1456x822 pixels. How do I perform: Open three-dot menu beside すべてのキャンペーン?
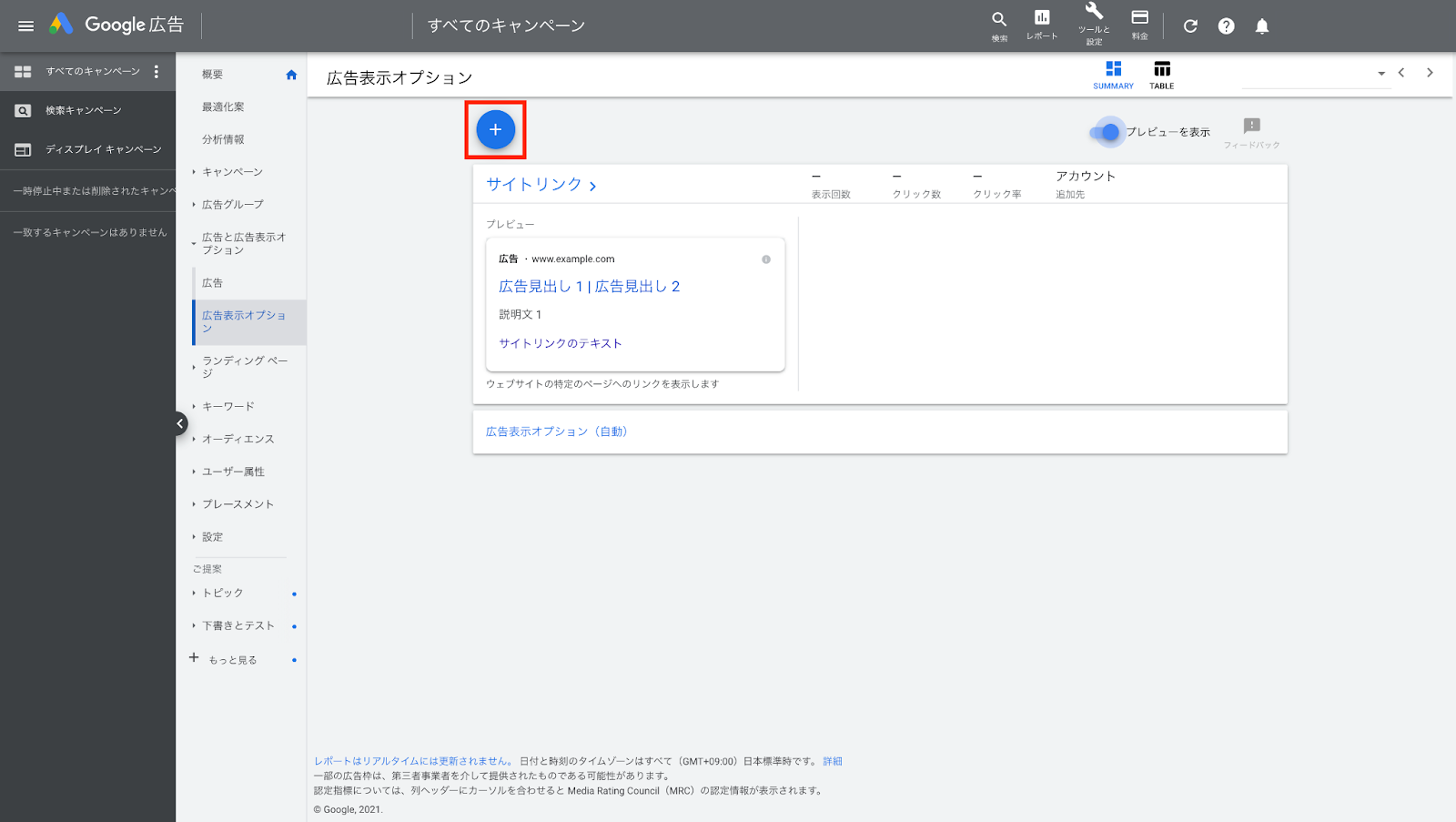157,71
